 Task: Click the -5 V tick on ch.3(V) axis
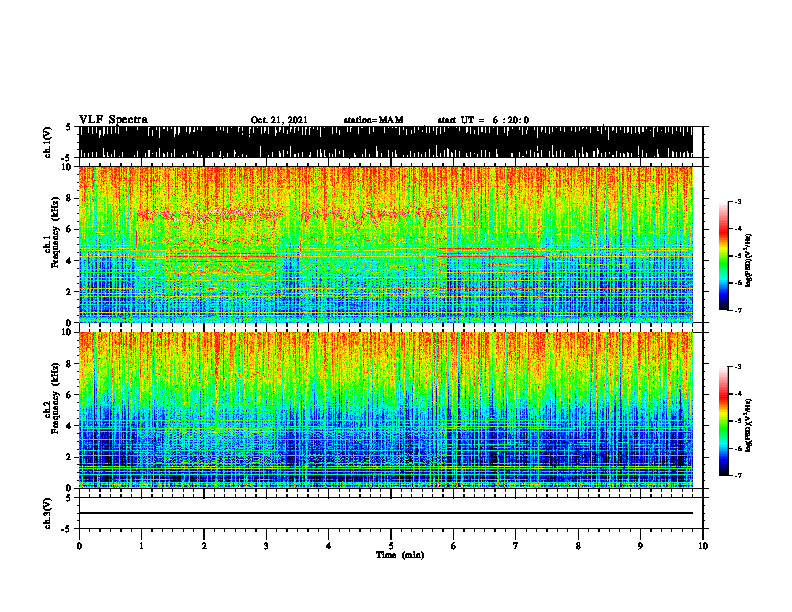tap(67, 529)
